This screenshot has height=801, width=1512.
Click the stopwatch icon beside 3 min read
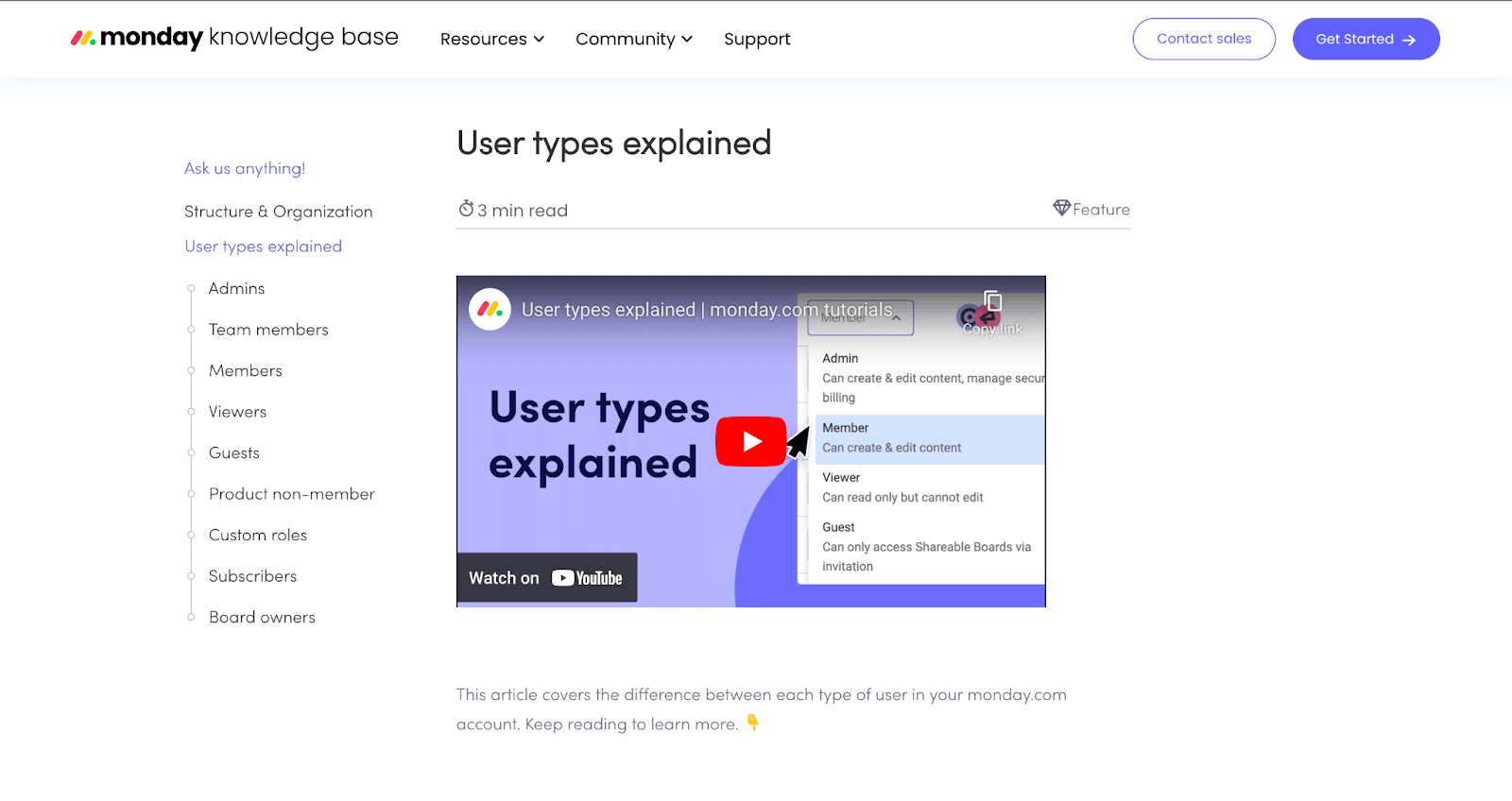(466, 209)
